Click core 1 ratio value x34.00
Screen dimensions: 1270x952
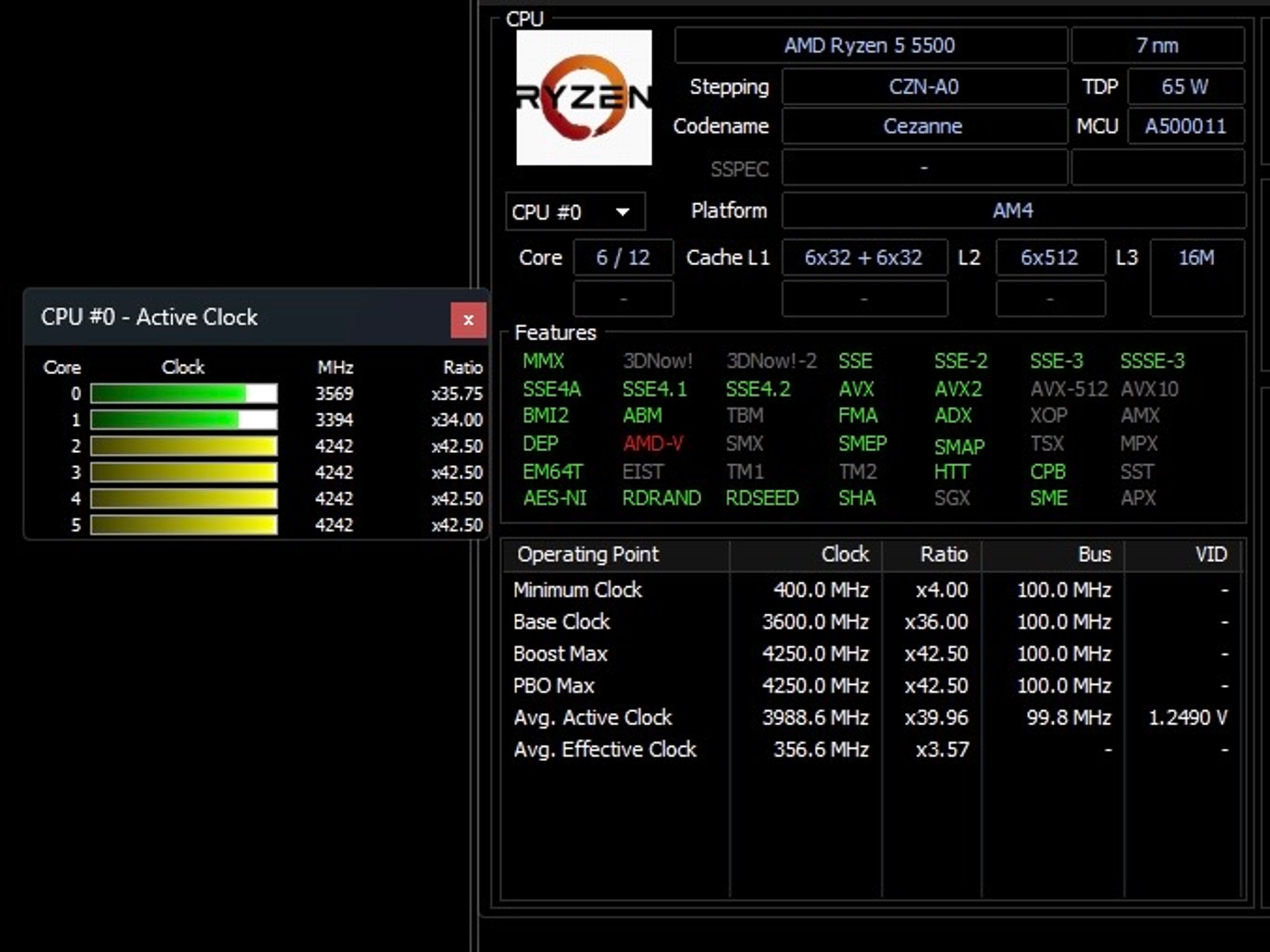click(x=457, y=420)
